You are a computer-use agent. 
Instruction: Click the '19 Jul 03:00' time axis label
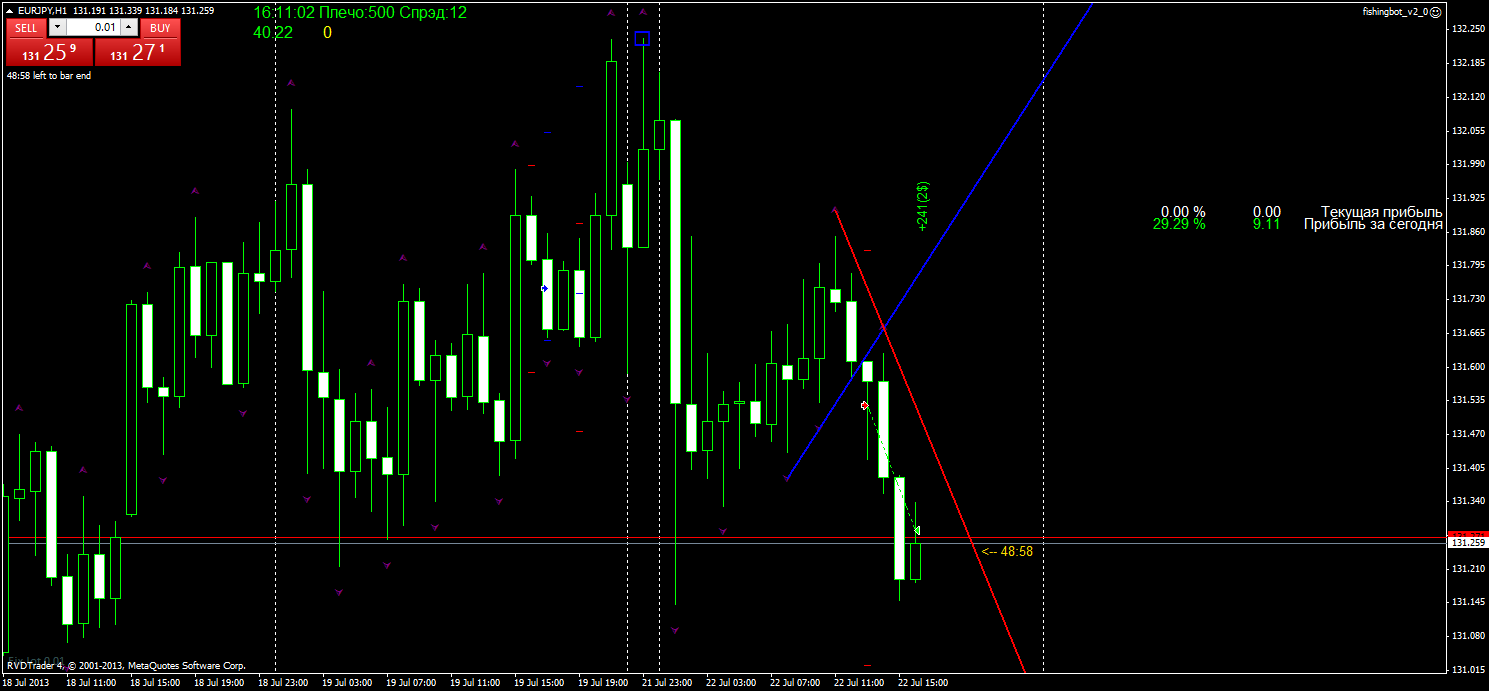347,683
